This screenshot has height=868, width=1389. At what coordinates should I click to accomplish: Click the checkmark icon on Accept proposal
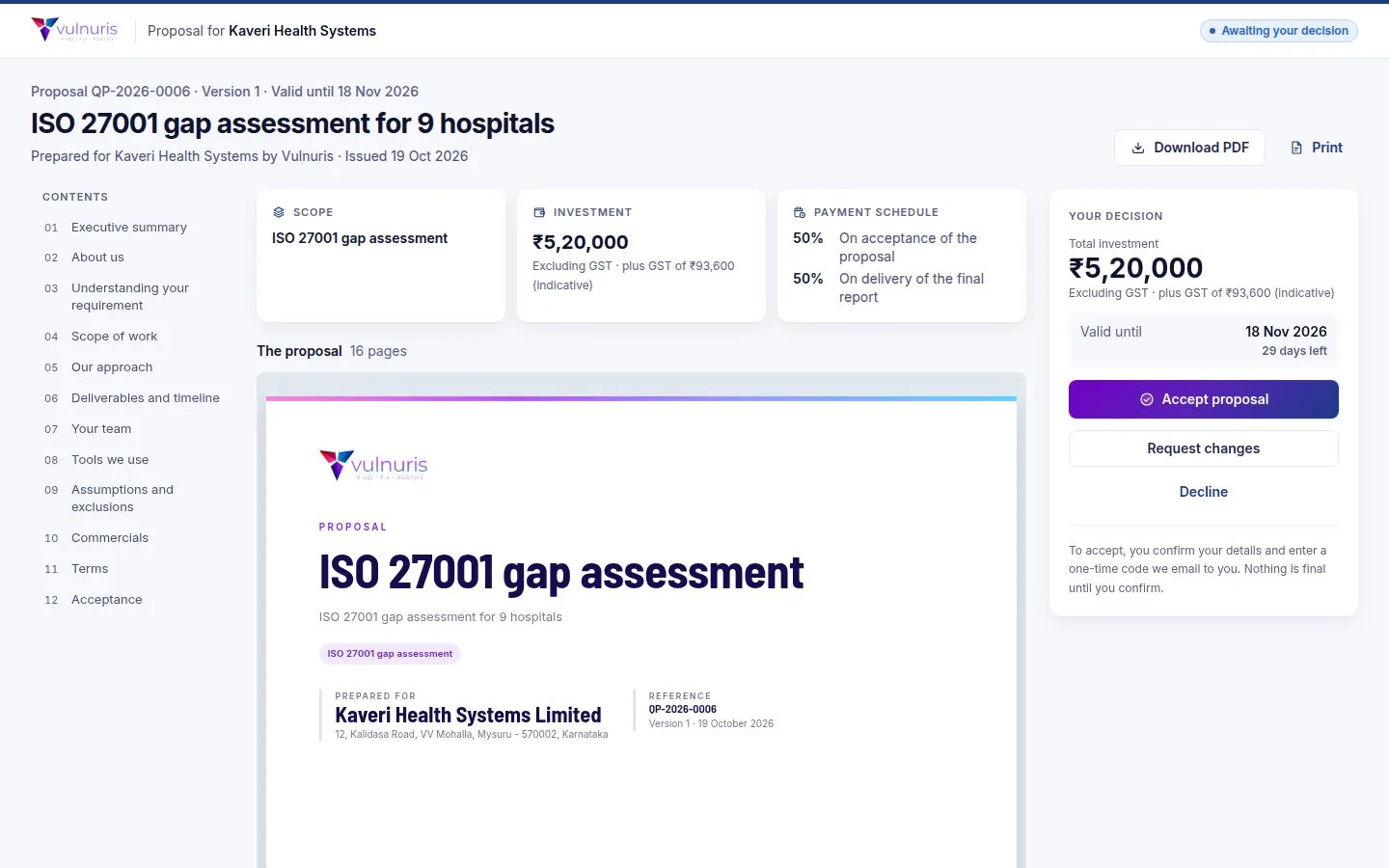[1147, 399]
